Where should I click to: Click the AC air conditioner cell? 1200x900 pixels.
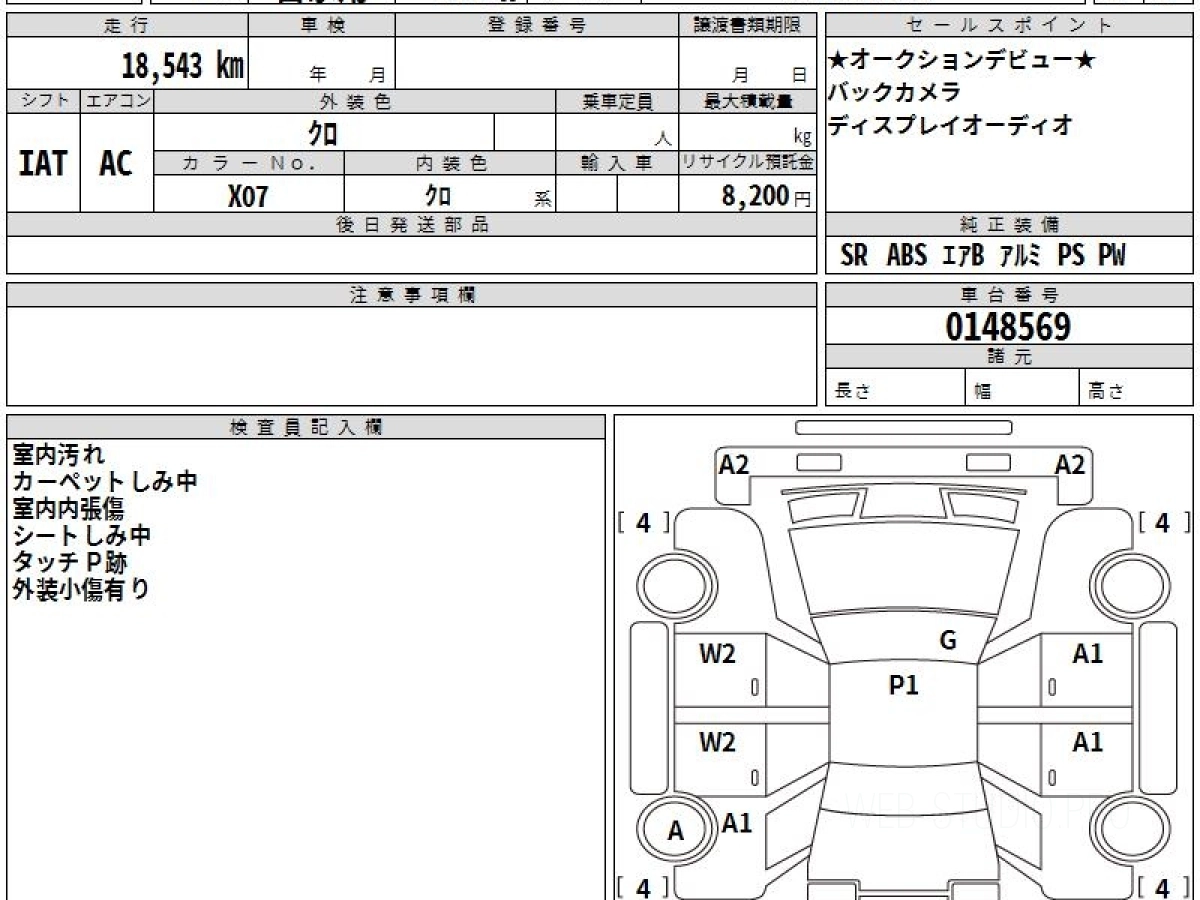pos(116,164)
